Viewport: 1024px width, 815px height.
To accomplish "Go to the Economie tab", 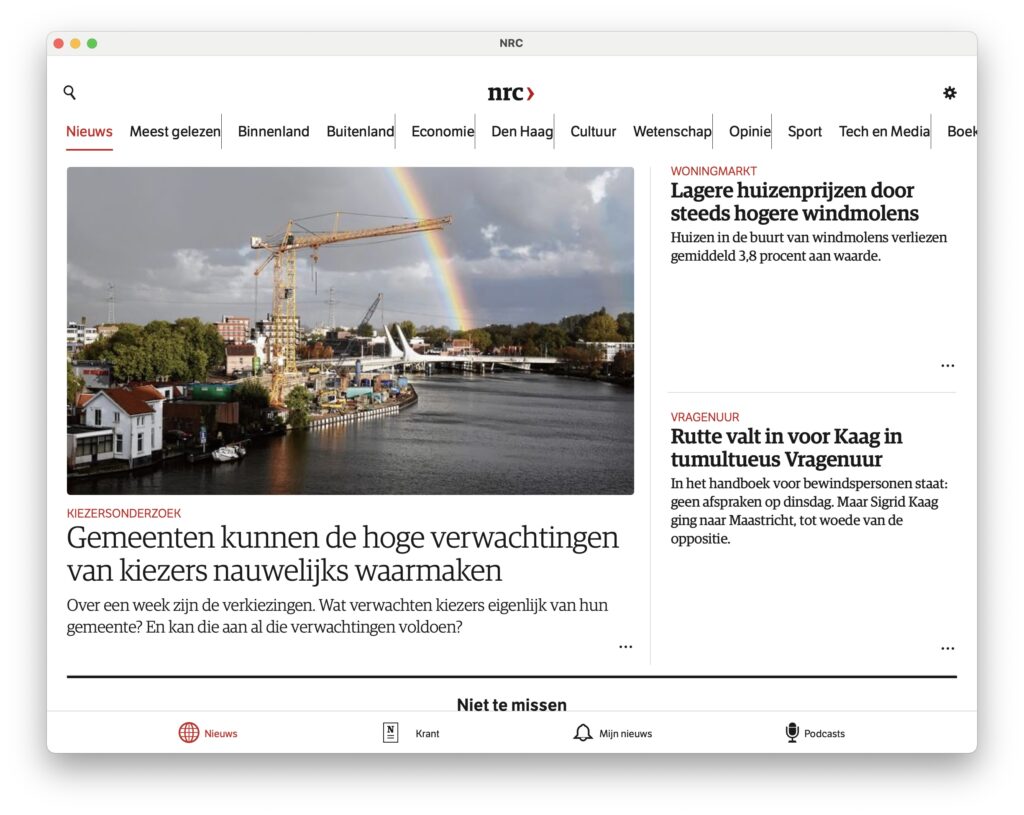I will [x=443, y=131].
